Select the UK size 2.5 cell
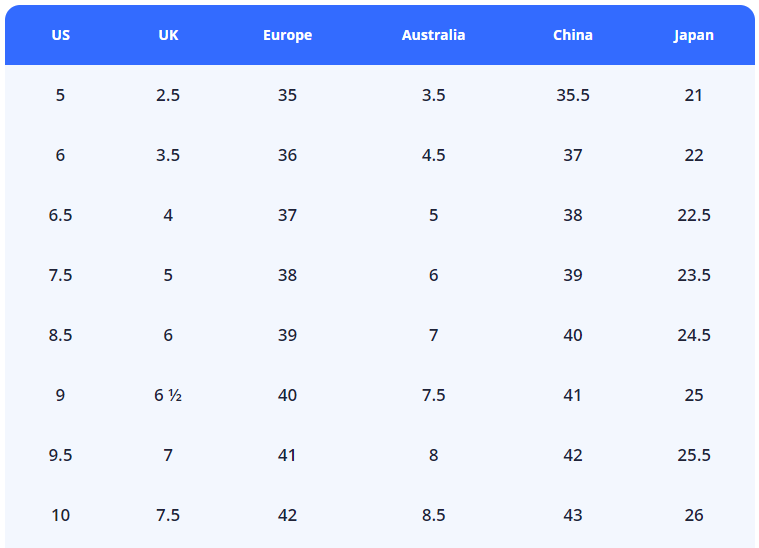 168,95
